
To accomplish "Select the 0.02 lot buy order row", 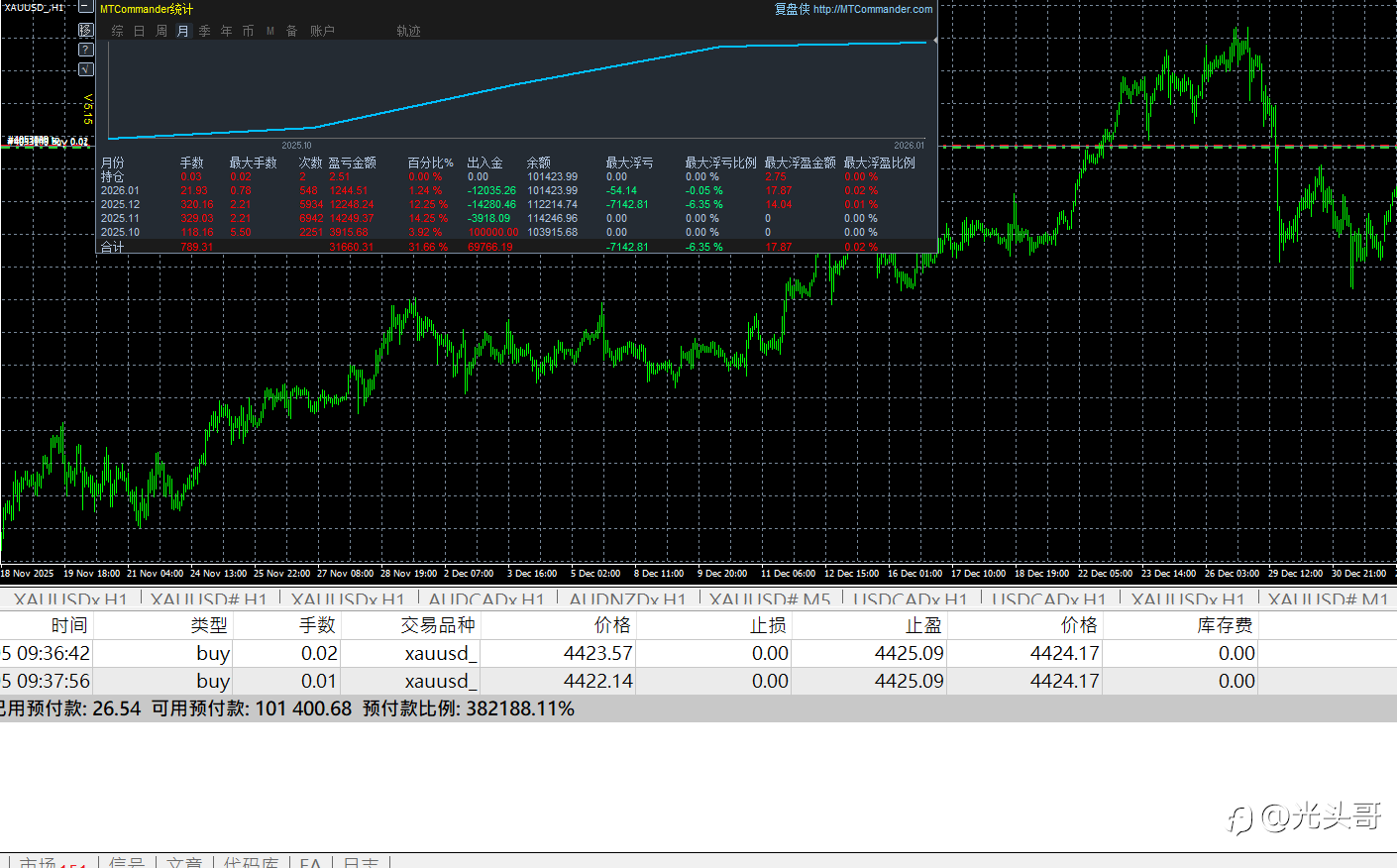I will pyautogui.click(x=396, y=653).
